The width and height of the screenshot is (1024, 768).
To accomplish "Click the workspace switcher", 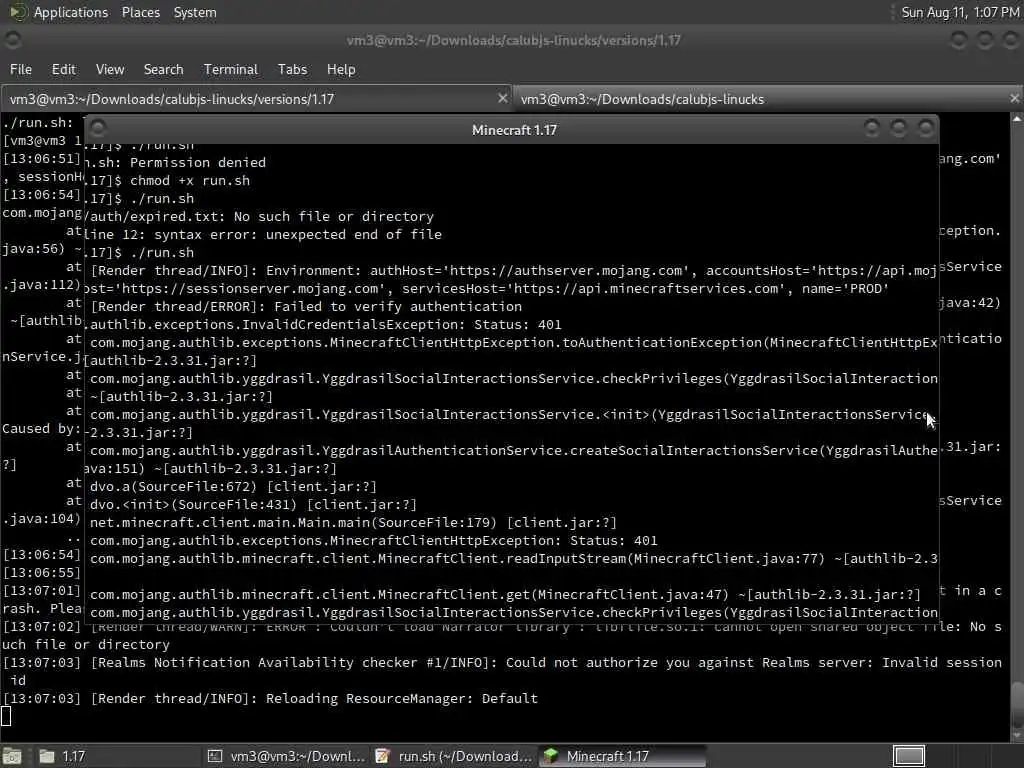I will pos(908,756).
